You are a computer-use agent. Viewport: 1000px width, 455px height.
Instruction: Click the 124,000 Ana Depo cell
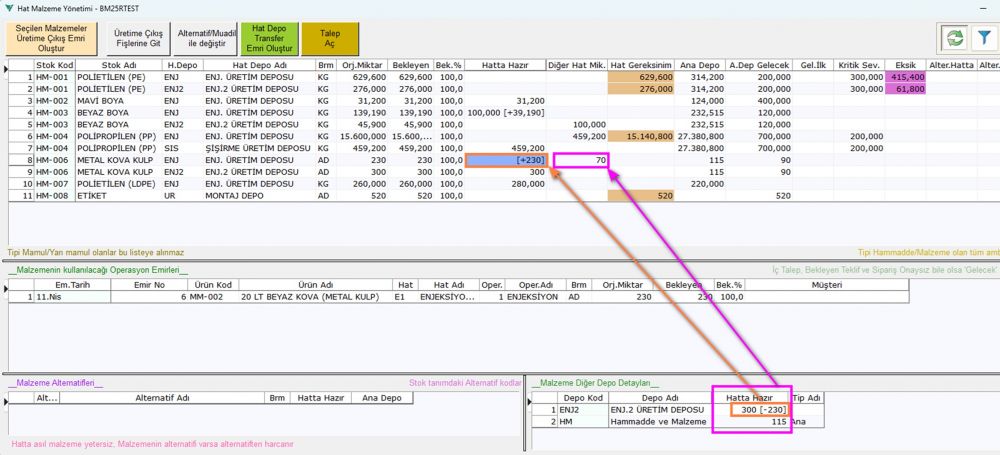[700, 101]
